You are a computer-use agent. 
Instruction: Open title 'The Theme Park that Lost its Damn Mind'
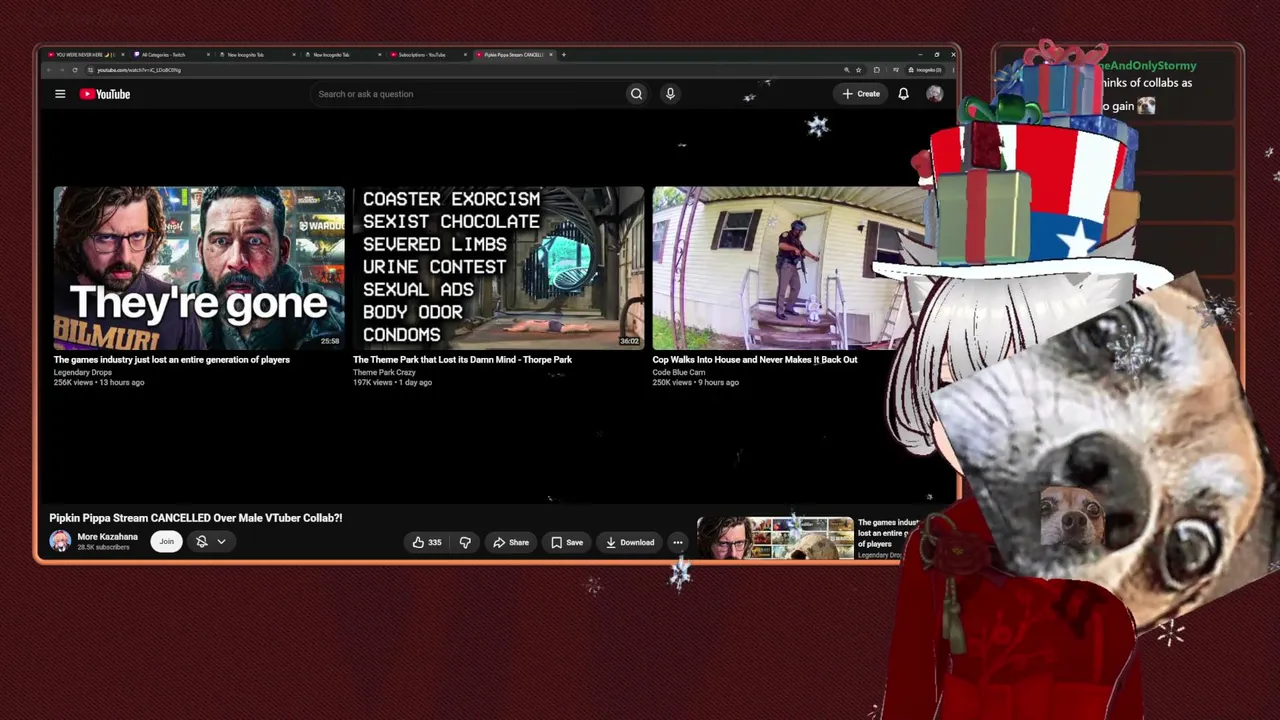pyautogui.click(x=462, y=360)
